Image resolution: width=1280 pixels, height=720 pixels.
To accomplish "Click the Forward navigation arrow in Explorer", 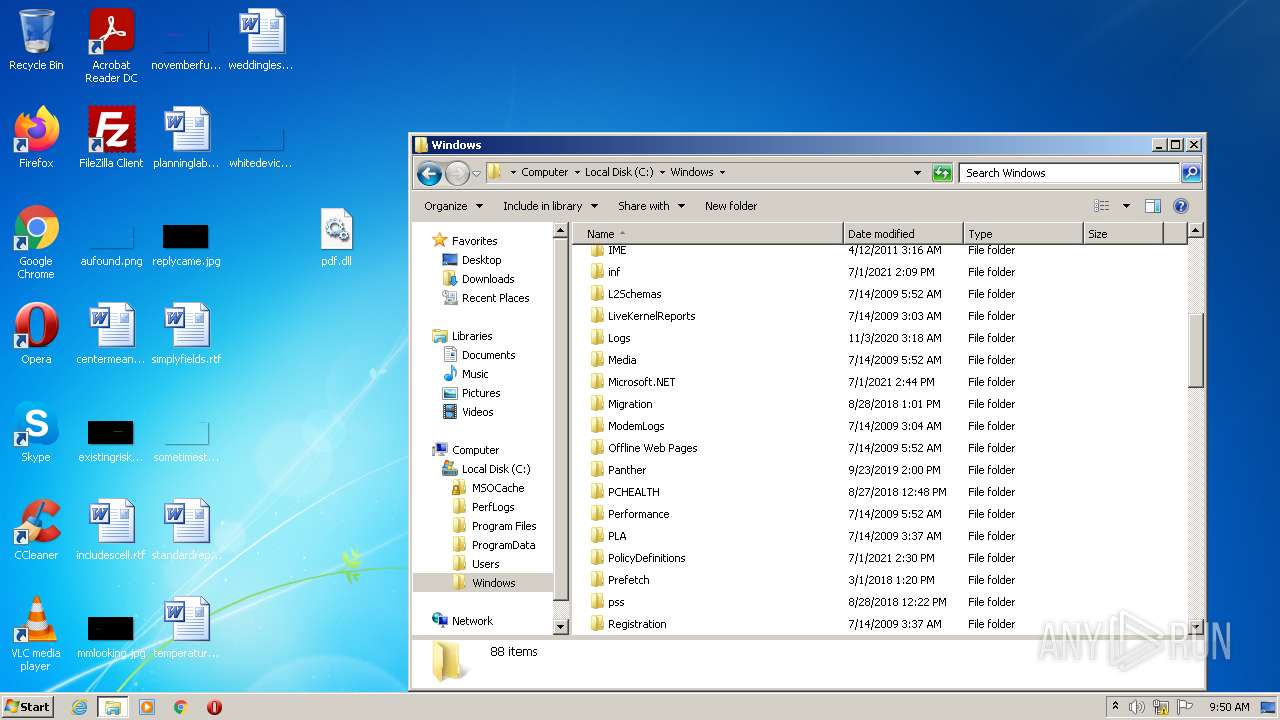I will click(457, 173).
